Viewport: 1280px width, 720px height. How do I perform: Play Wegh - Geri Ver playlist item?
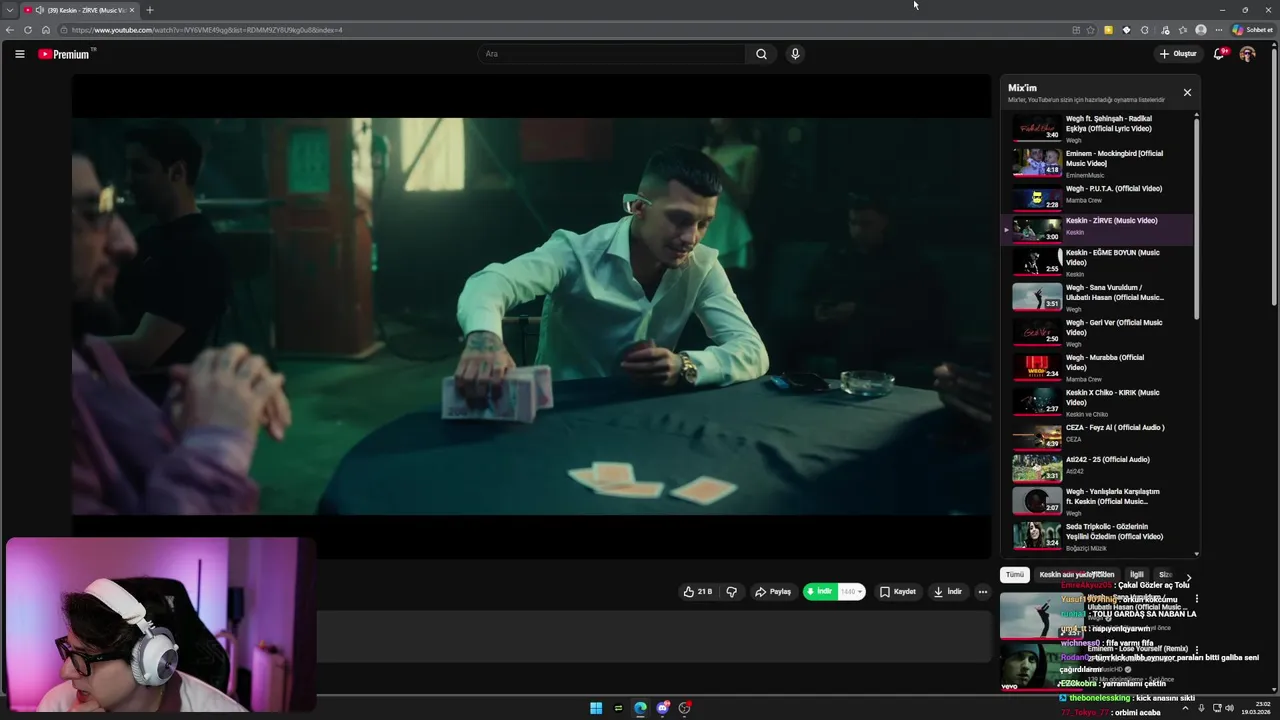pyautogui.click(x=1097, y=332)
